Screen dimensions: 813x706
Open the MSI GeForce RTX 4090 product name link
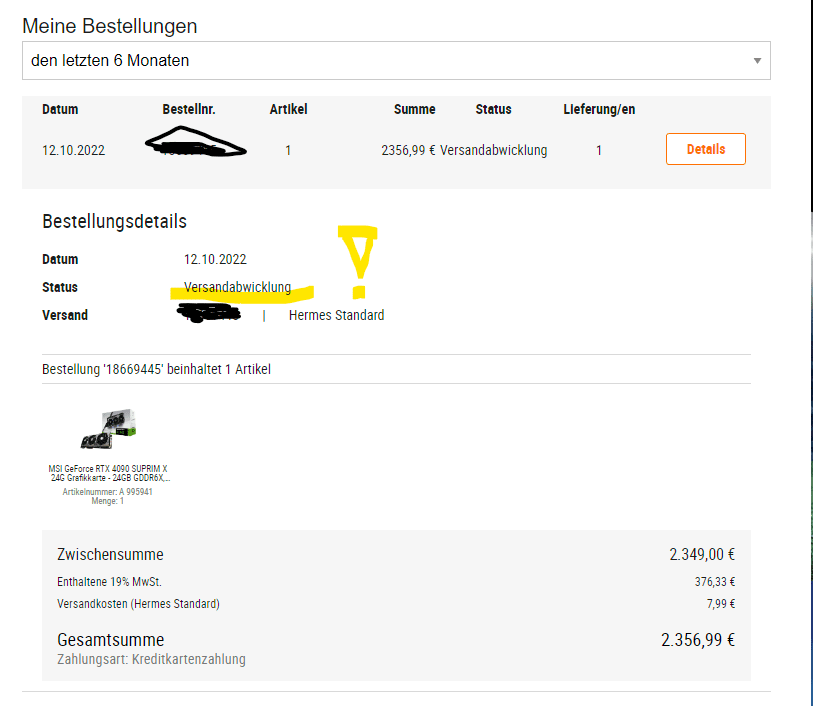click(x=108, y=473)
